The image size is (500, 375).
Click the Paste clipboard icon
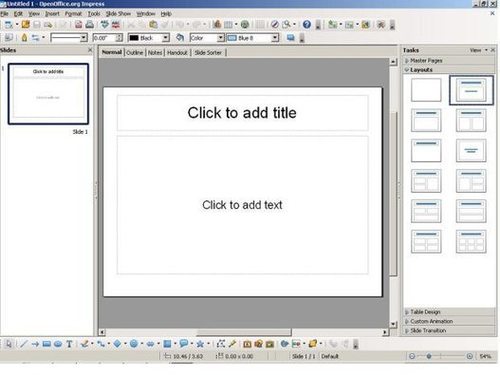tap(153, 24)
